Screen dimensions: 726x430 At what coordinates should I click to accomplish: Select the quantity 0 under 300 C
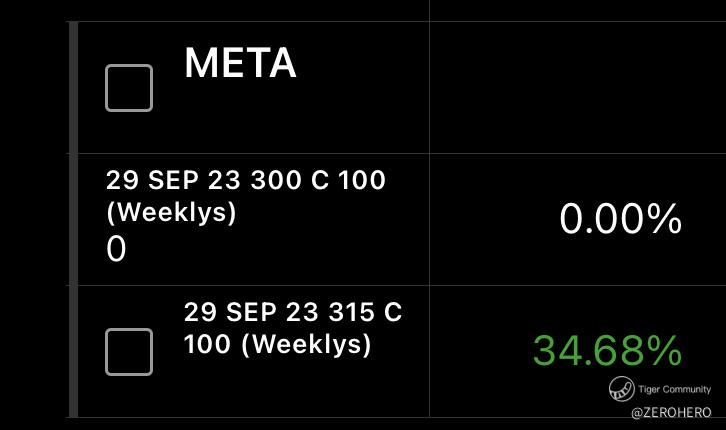tap(116, 250)
